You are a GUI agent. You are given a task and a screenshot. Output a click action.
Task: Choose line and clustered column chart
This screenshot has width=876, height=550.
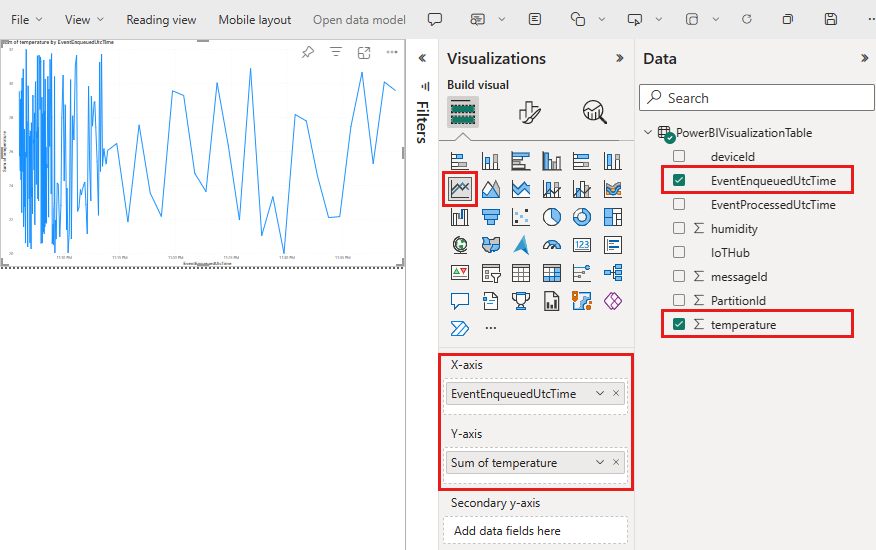[x=582, y=189]
